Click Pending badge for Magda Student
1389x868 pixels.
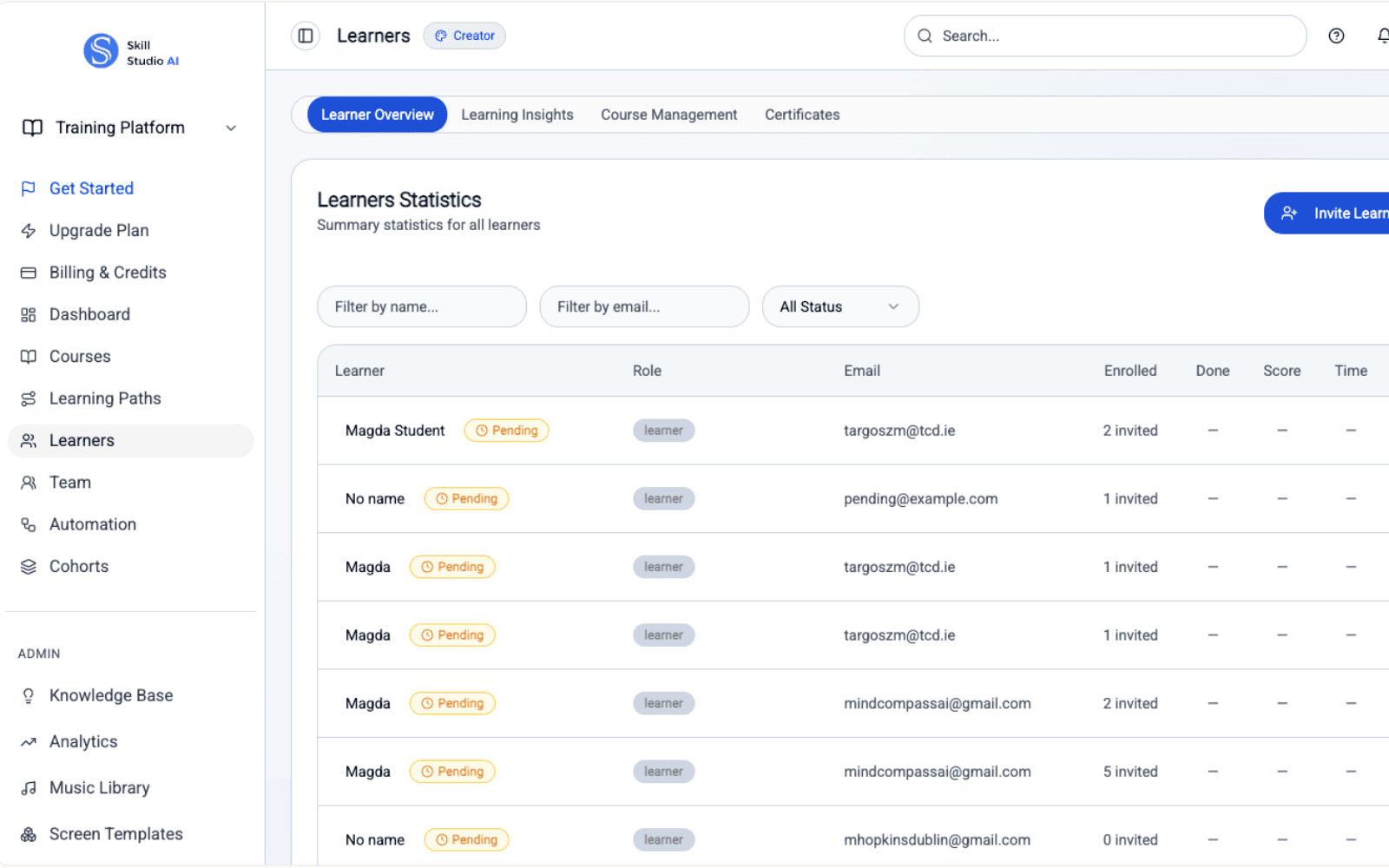coord(506,431)
